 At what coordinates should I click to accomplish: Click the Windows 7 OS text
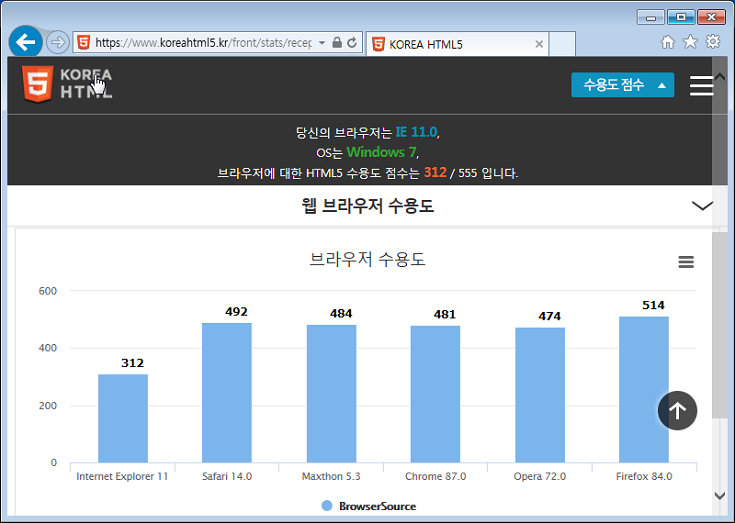381,152
